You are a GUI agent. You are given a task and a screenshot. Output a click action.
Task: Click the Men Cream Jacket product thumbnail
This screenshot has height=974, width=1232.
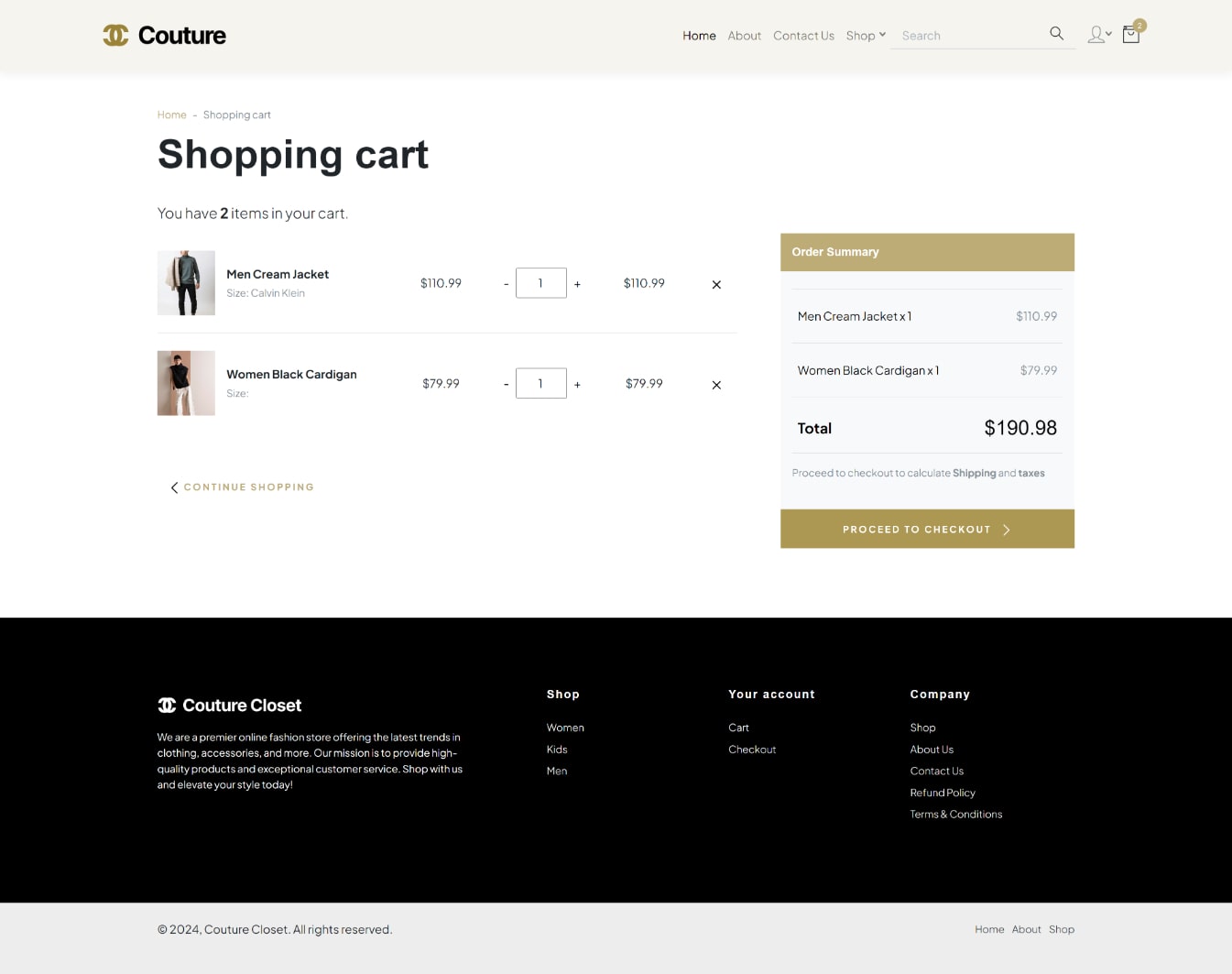pyautogui.click(x=186, y=282)
